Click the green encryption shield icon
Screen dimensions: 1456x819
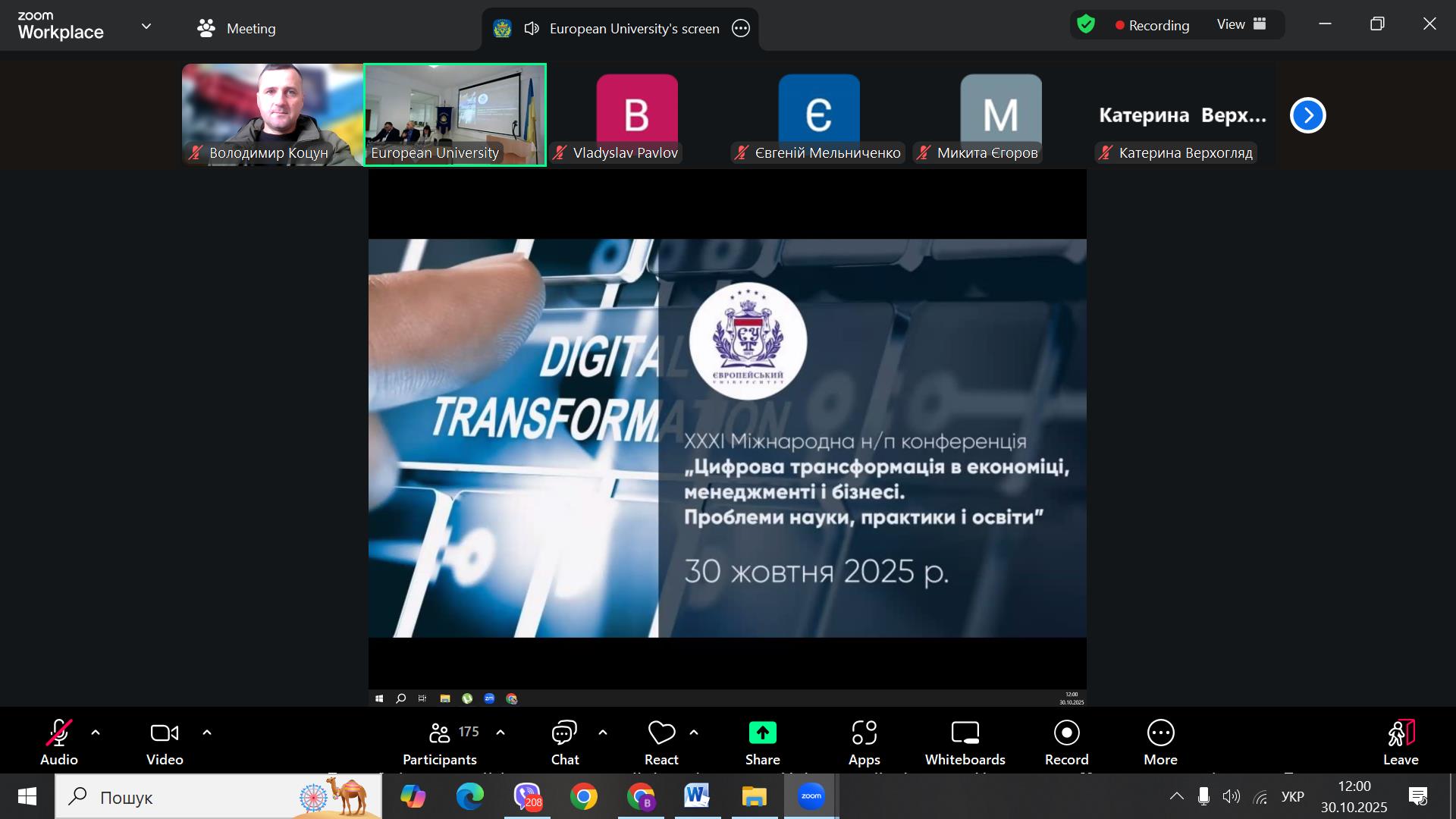point(1086,25)
